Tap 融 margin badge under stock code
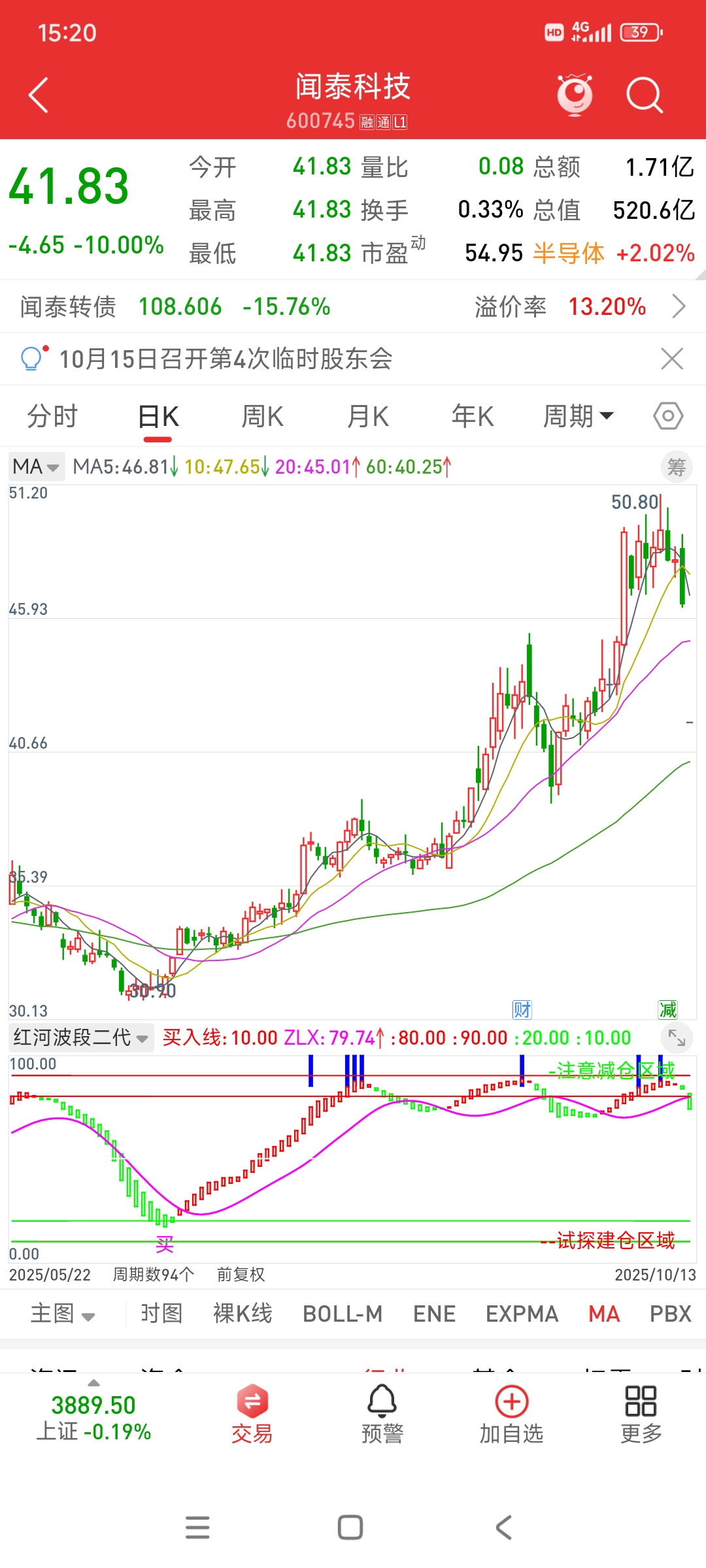Screen dimensions: 706x1568 [x=367, y=122]
